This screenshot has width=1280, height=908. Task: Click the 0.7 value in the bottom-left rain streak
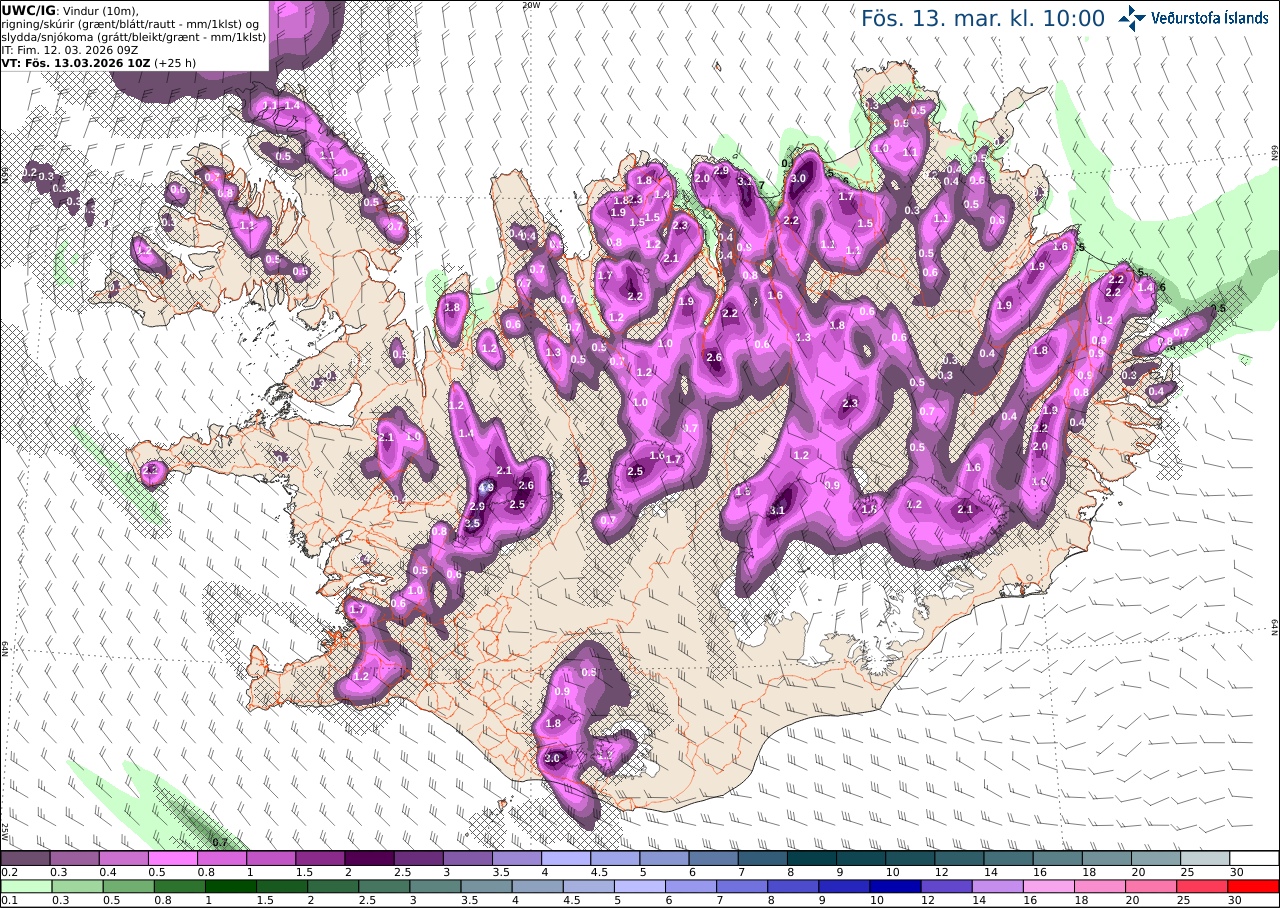click(x=220, y=842)
